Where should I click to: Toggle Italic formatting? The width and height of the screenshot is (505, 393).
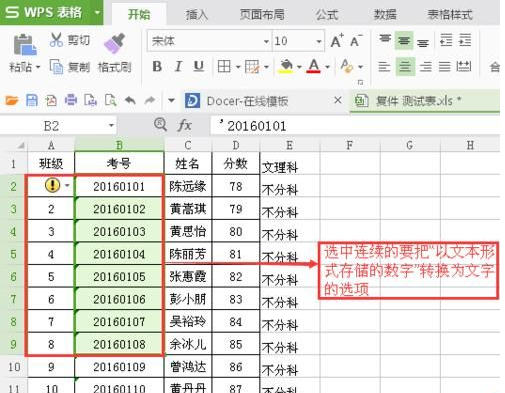tap(178, 66)
